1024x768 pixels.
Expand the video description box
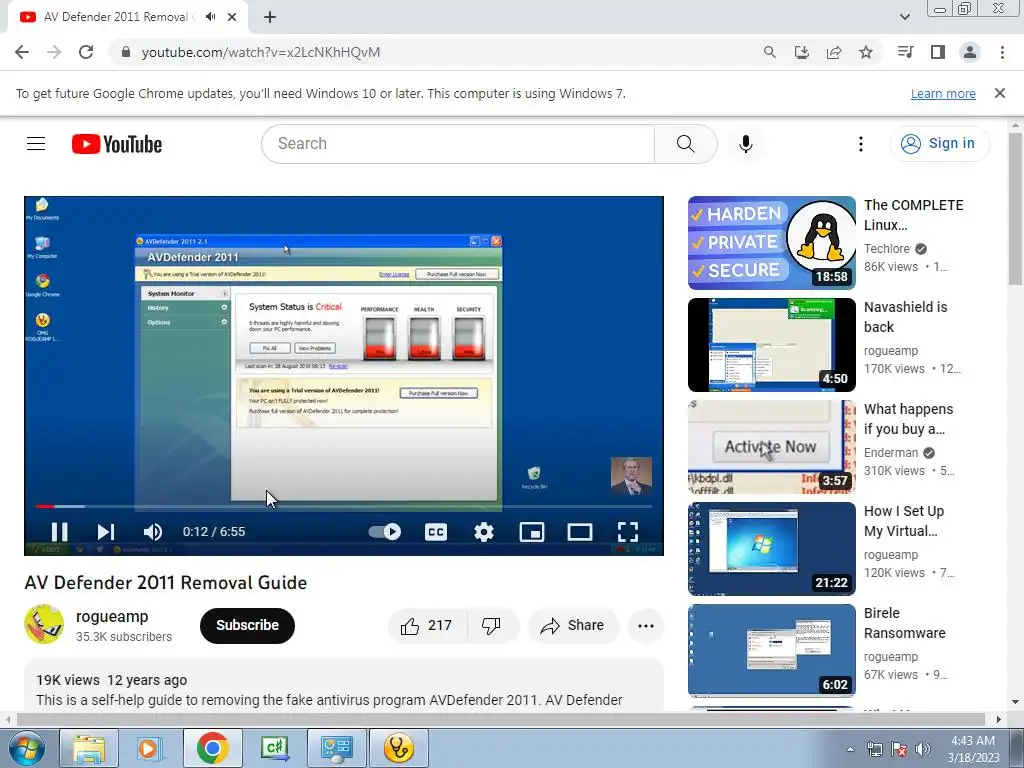344,685
